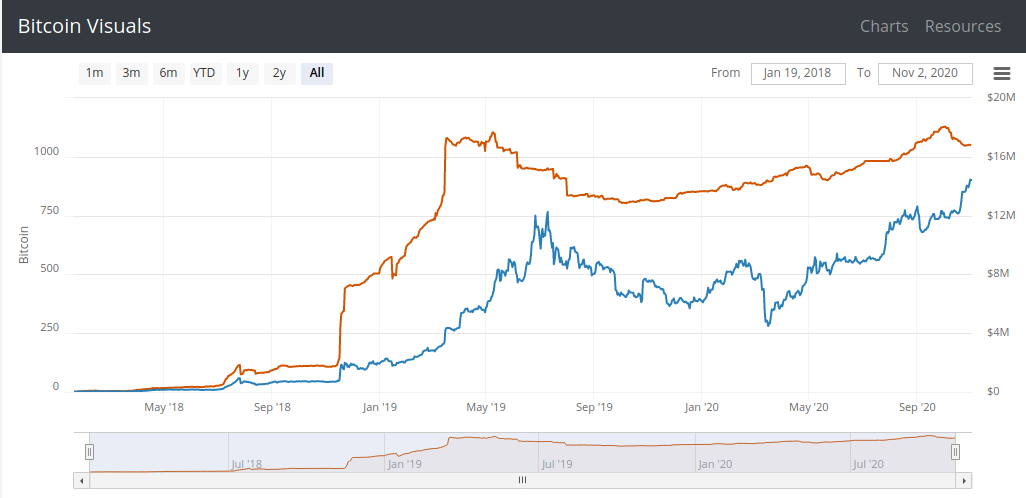Open the Resources menu
1026x498 pixels.
click(x=962, y=26)
